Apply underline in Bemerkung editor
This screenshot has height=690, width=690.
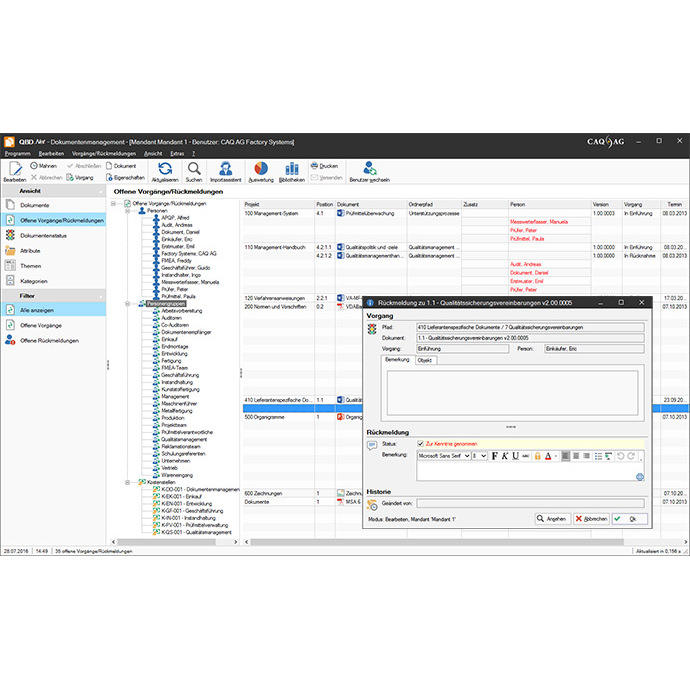(515, 456)
